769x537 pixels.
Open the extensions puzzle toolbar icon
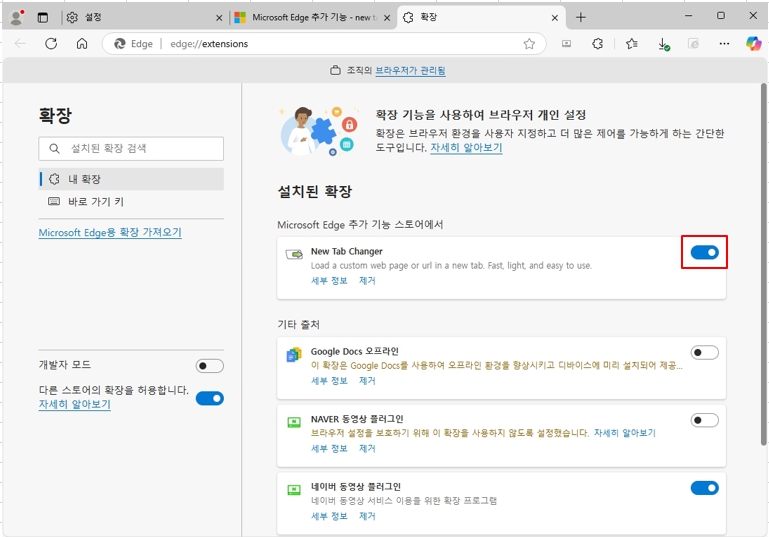click(597, 44)
